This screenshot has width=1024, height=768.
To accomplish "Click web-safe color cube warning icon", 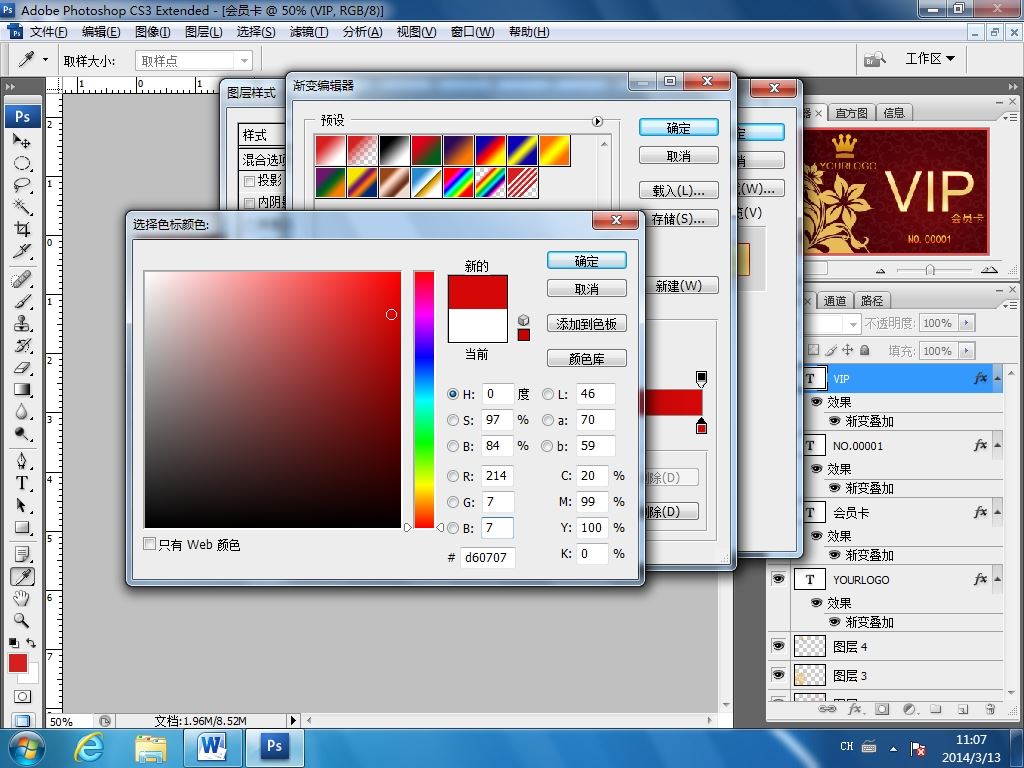I will [523, 320].
